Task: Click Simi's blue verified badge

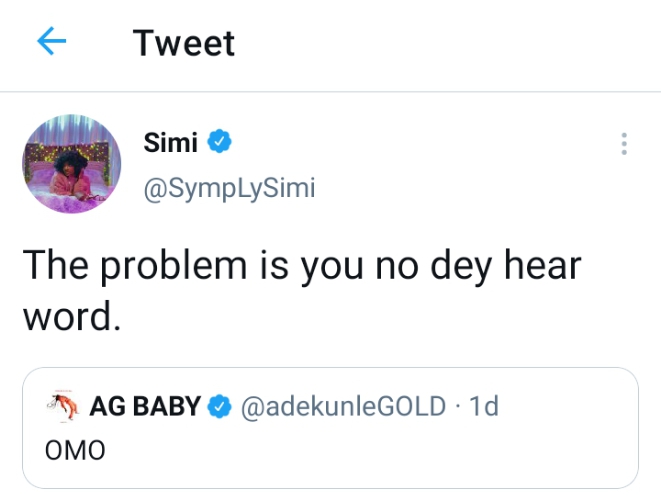Action: pyautogui.click(x=219, y=143)
